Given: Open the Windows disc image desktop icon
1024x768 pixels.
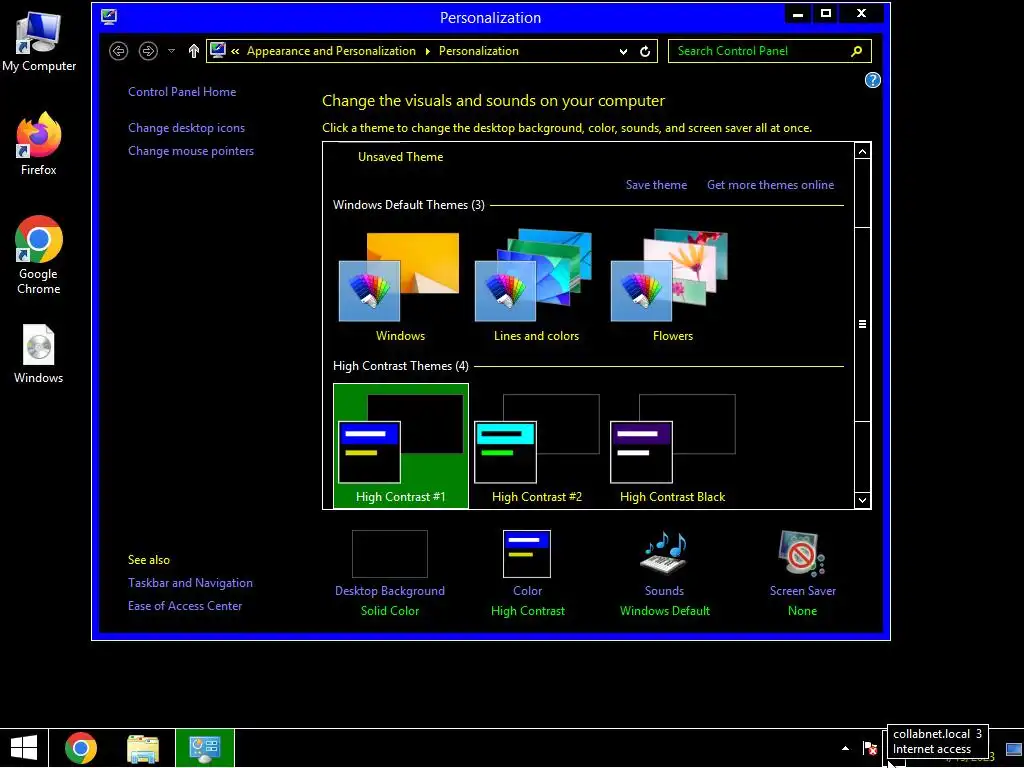Looking at the screenshot, I should click(x=39, y=354).
